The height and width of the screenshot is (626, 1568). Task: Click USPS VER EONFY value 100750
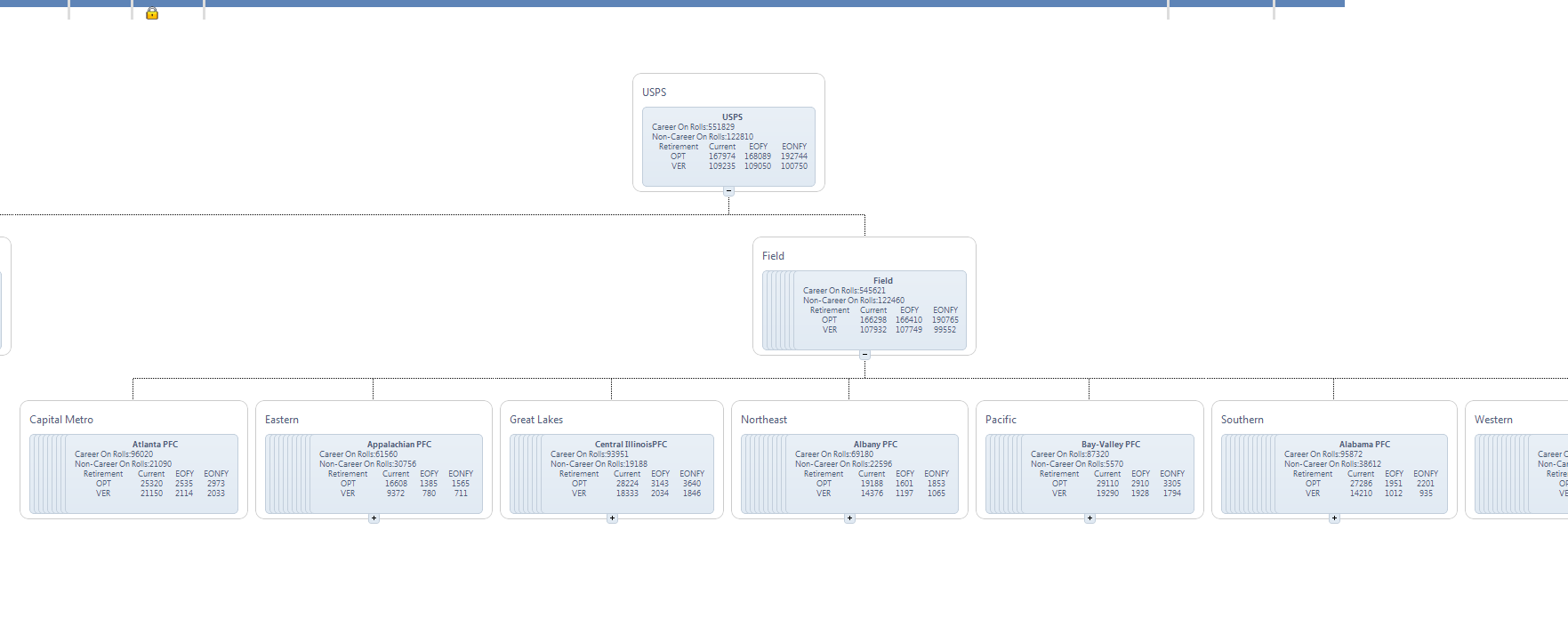pyautogui.click(x=794, y=166)
